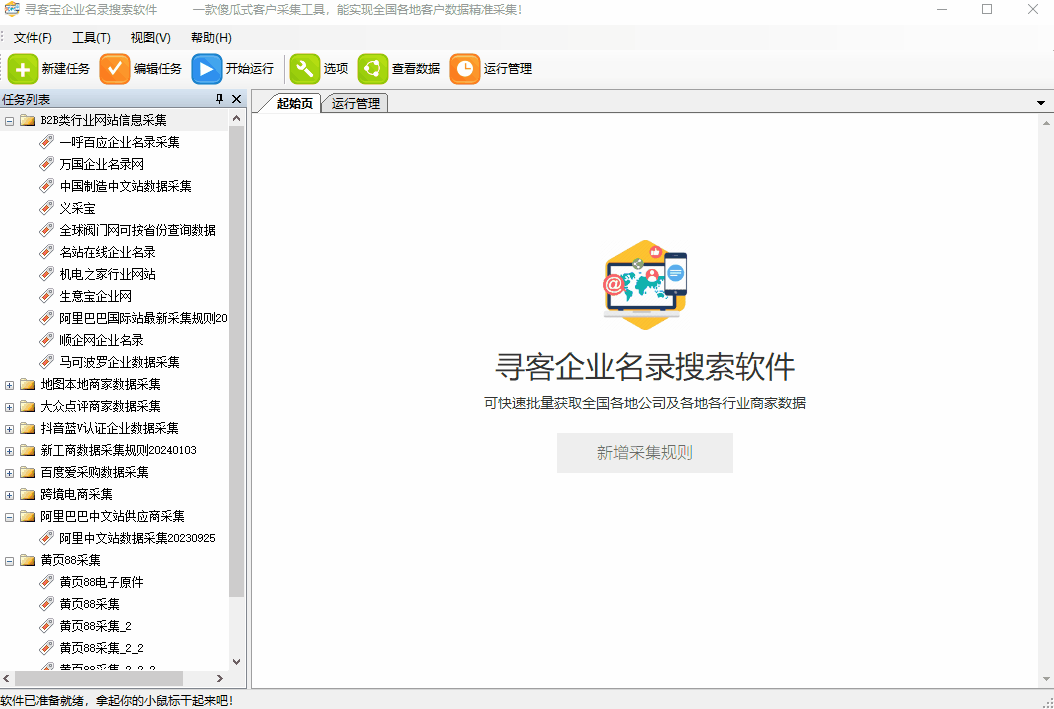Open the tab list dropdown arrow at top right
The image size is (1054, 709).
(1041, 103)
